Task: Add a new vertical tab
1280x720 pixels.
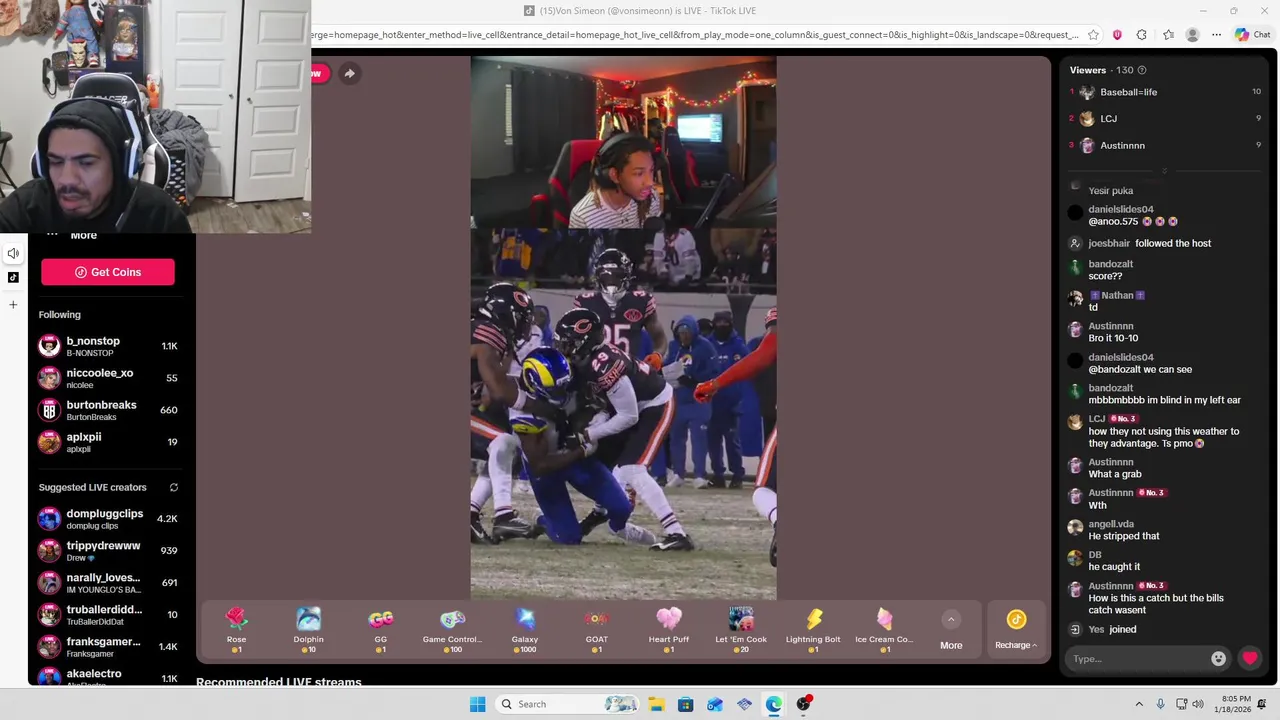Action: coord(13,305)
